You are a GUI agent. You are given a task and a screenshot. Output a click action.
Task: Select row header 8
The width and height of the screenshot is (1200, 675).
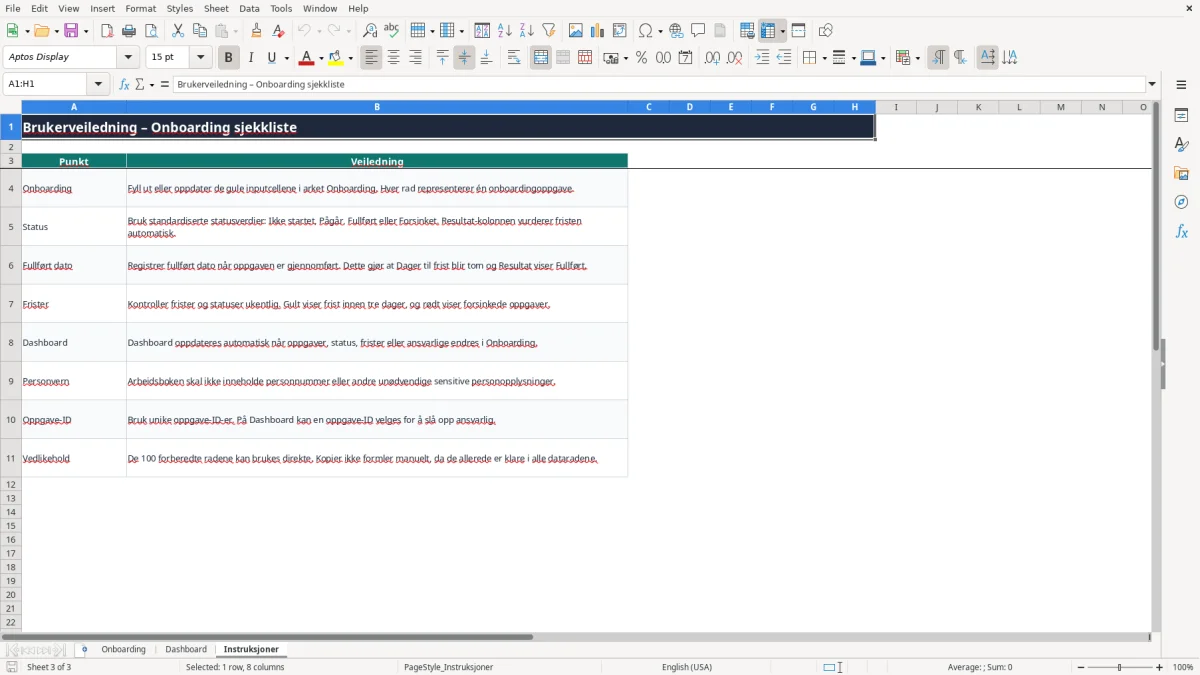click(x=11, y=342)
